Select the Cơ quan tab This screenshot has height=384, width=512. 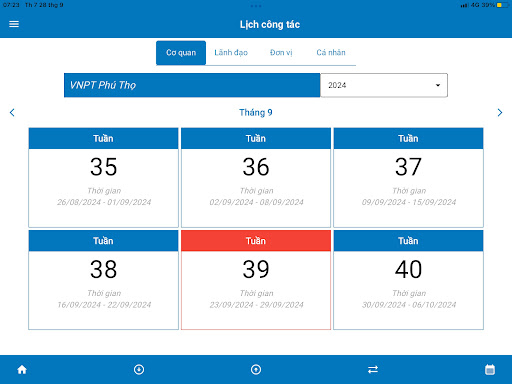tap(181, 53)
